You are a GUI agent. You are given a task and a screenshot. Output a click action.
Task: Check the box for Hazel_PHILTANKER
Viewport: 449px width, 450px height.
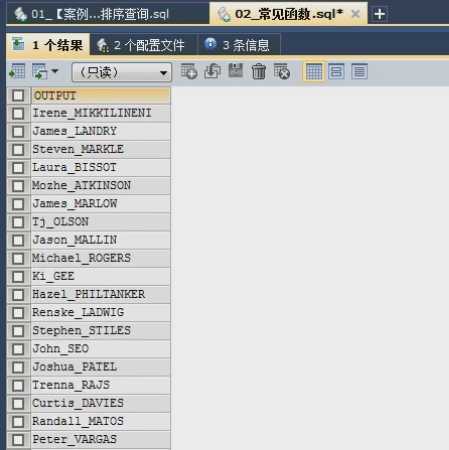[x=18, y=295]
